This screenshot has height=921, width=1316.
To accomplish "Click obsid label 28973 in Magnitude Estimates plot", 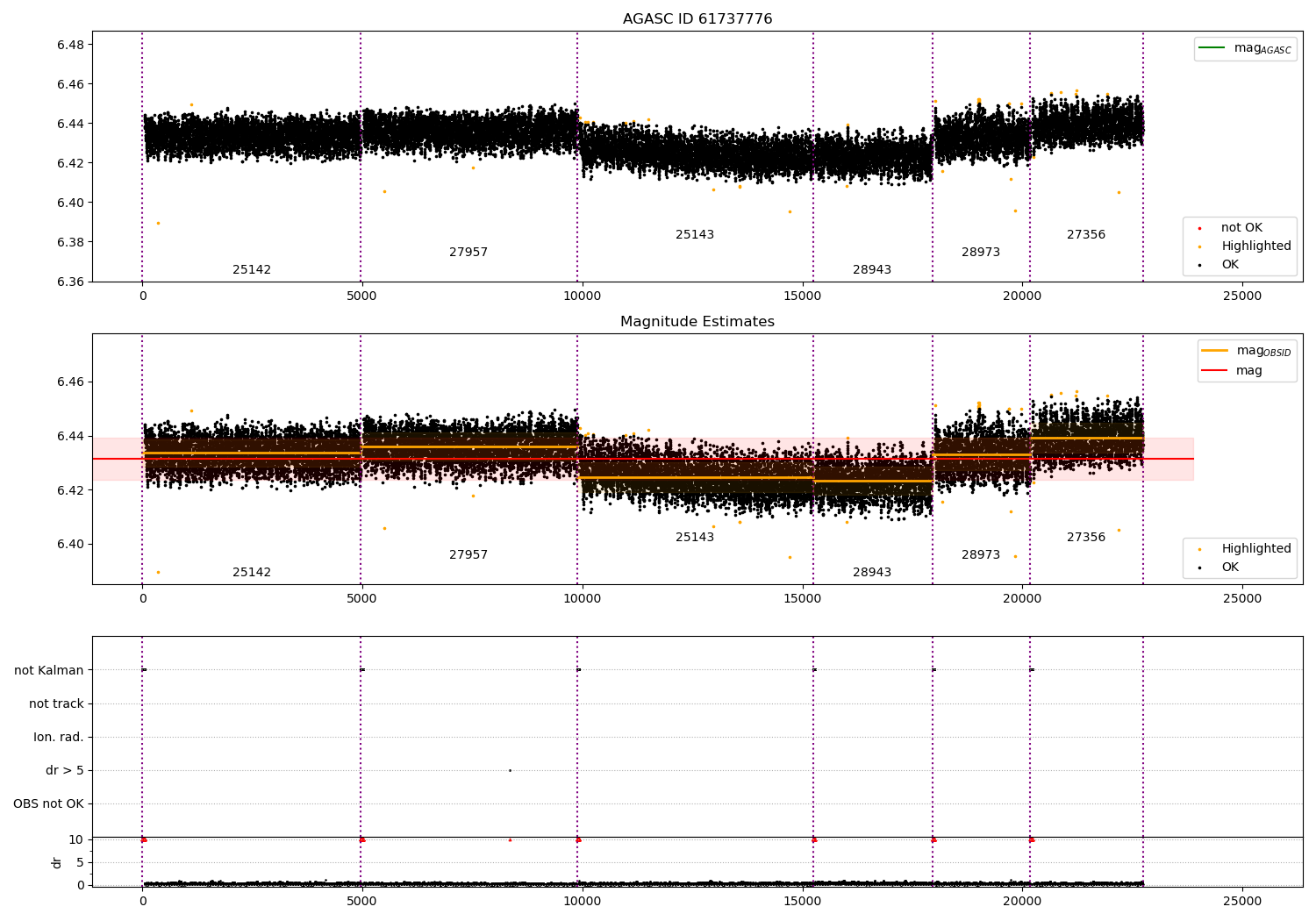I will click(981, 555).
